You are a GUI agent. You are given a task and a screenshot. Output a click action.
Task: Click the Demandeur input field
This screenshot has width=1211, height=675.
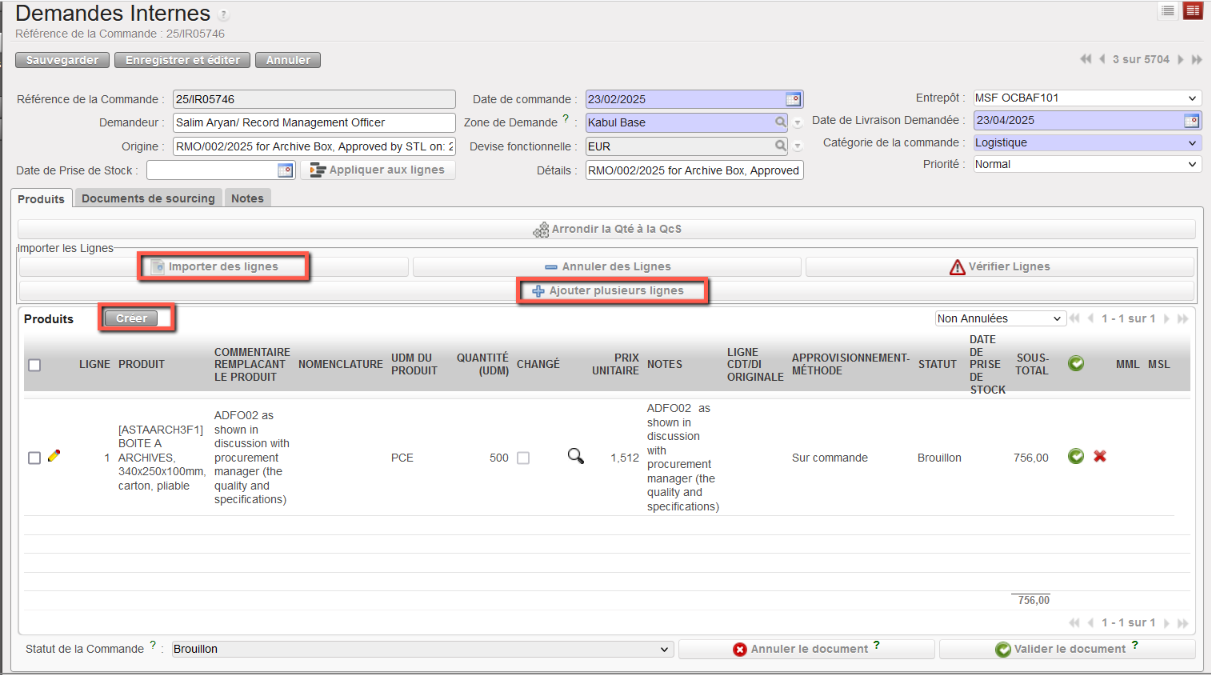(313, 122)
